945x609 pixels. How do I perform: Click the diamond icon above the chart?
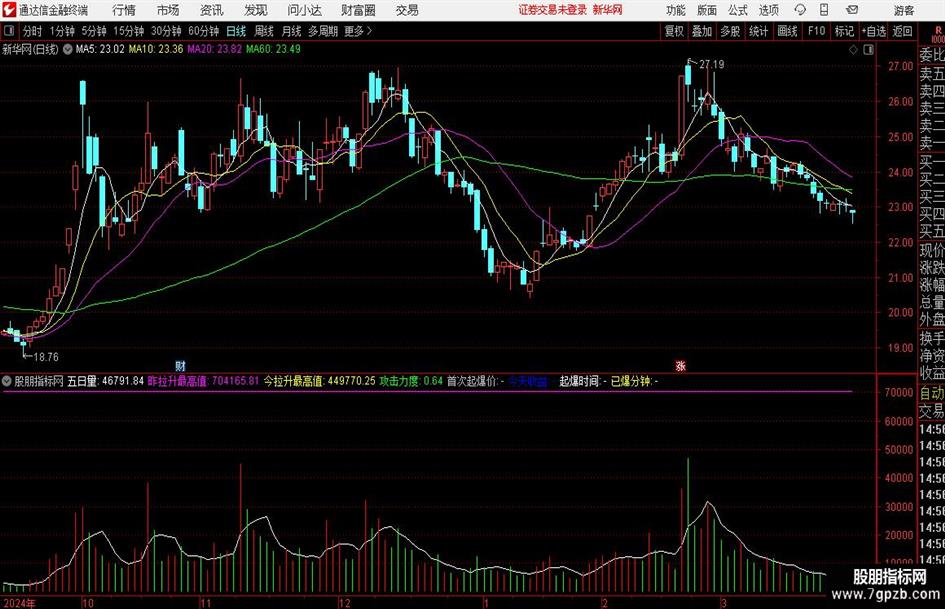coord(853,49)
